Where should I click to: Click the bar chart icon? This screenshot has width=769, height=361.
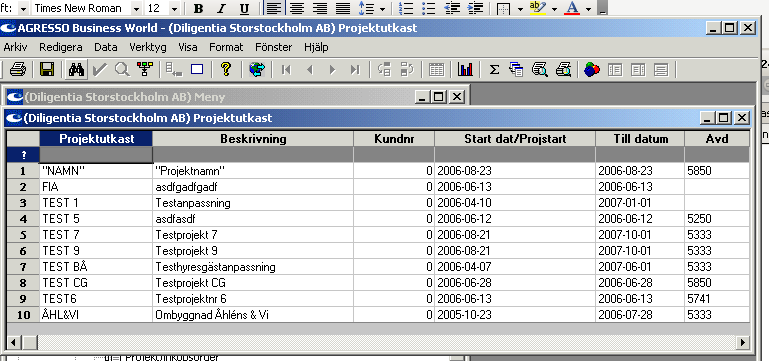click(x=465, y=70)
